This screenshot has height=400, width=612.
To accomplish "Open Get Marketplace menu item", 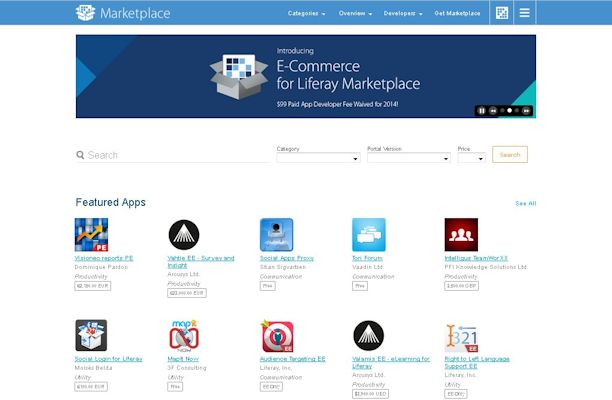I will point(457,13).
